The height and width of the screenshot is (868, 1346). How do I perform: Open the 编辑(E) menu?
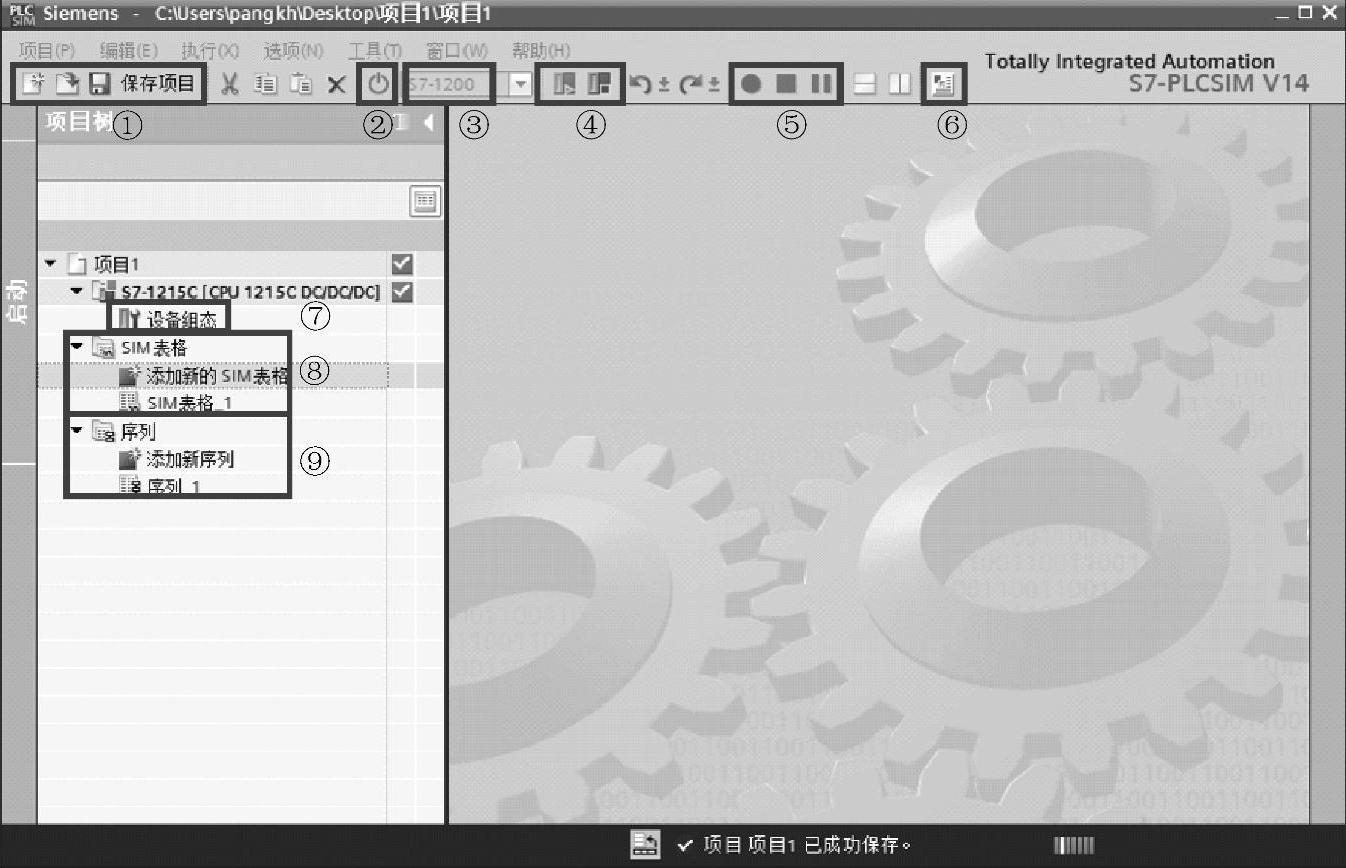[x=128, y=51]
